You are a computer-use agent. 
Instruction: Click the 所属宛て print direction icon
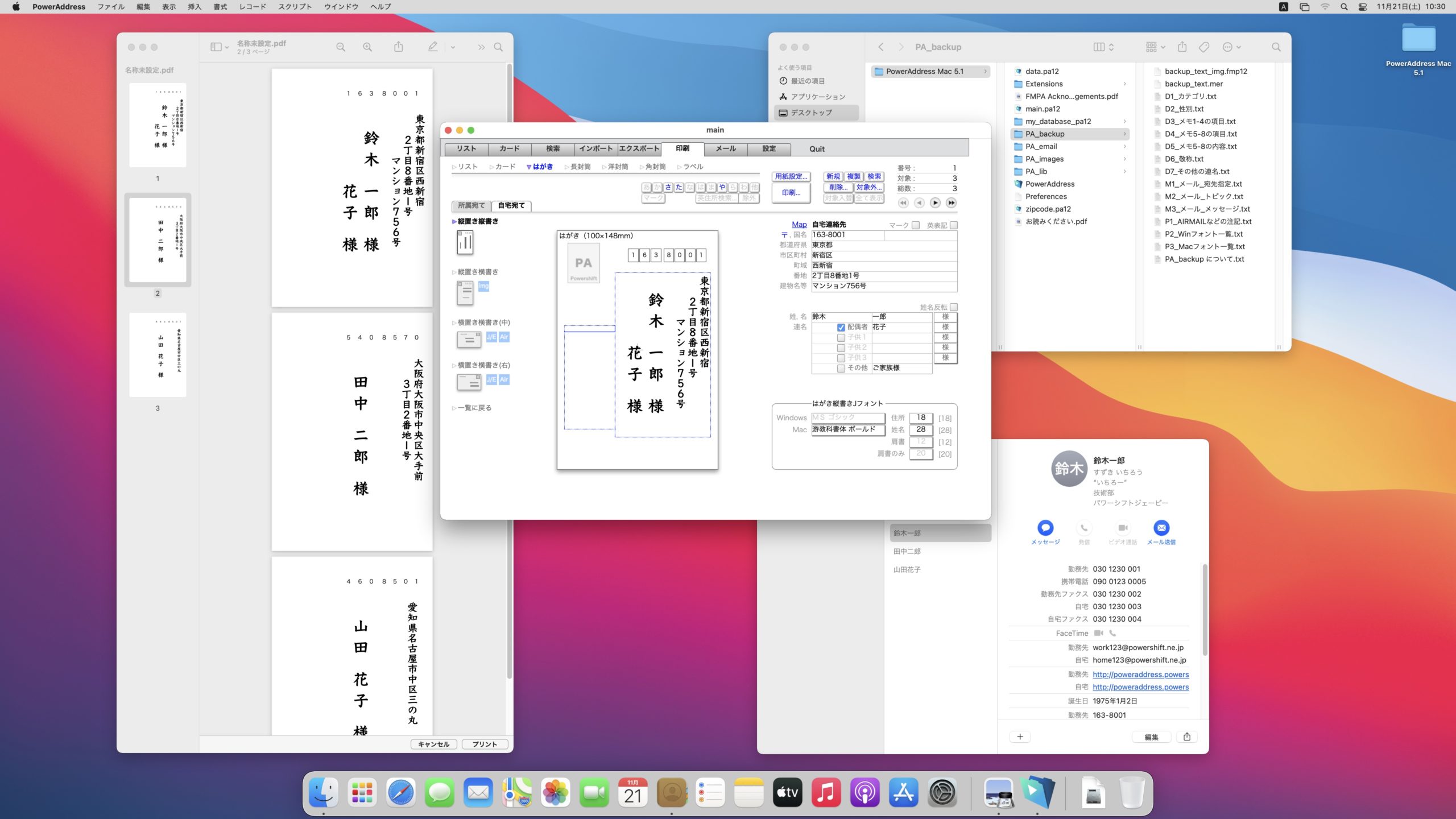tap(470, 205)
